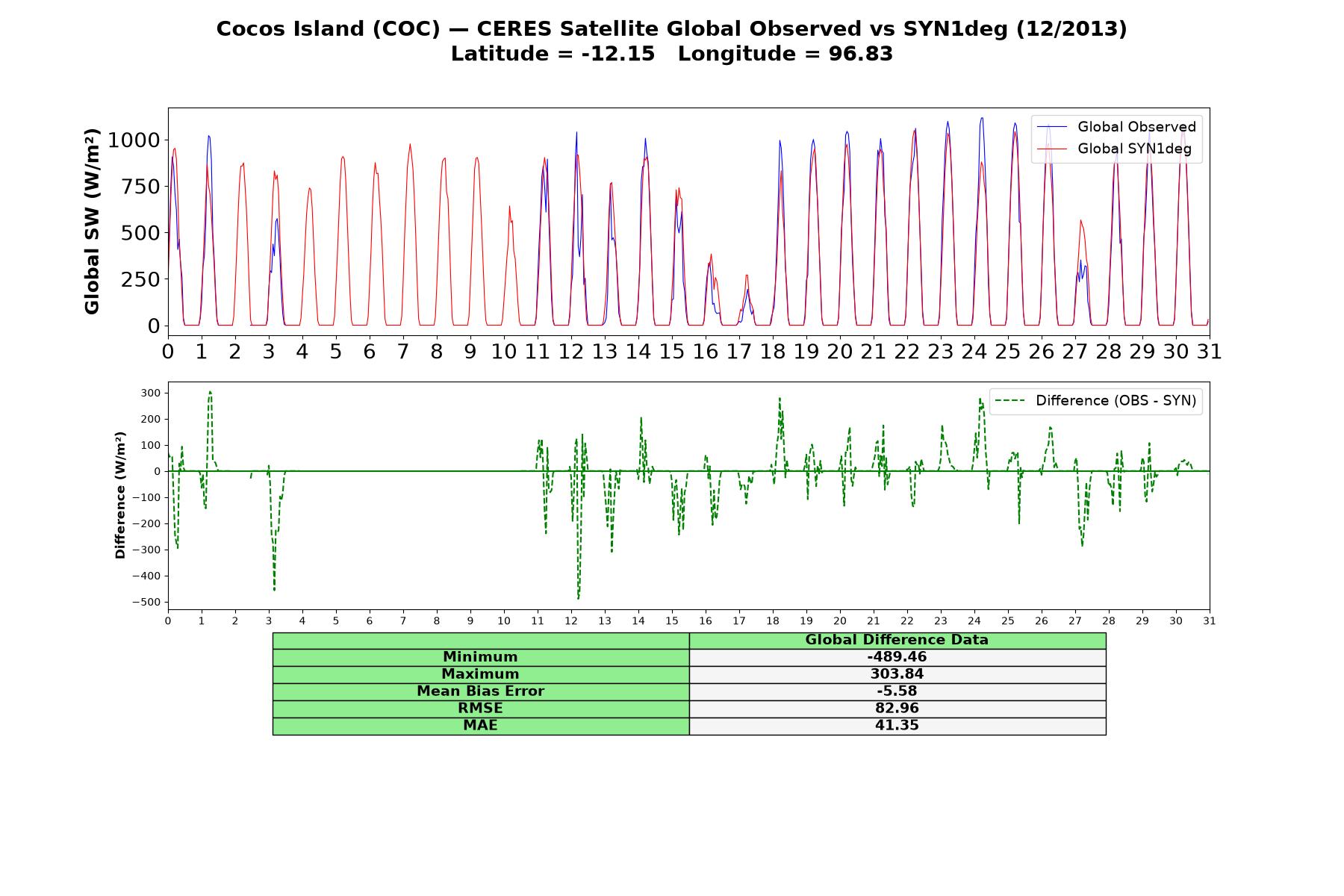Click the Difference (W/m²) y-axis label

point(120,495)
